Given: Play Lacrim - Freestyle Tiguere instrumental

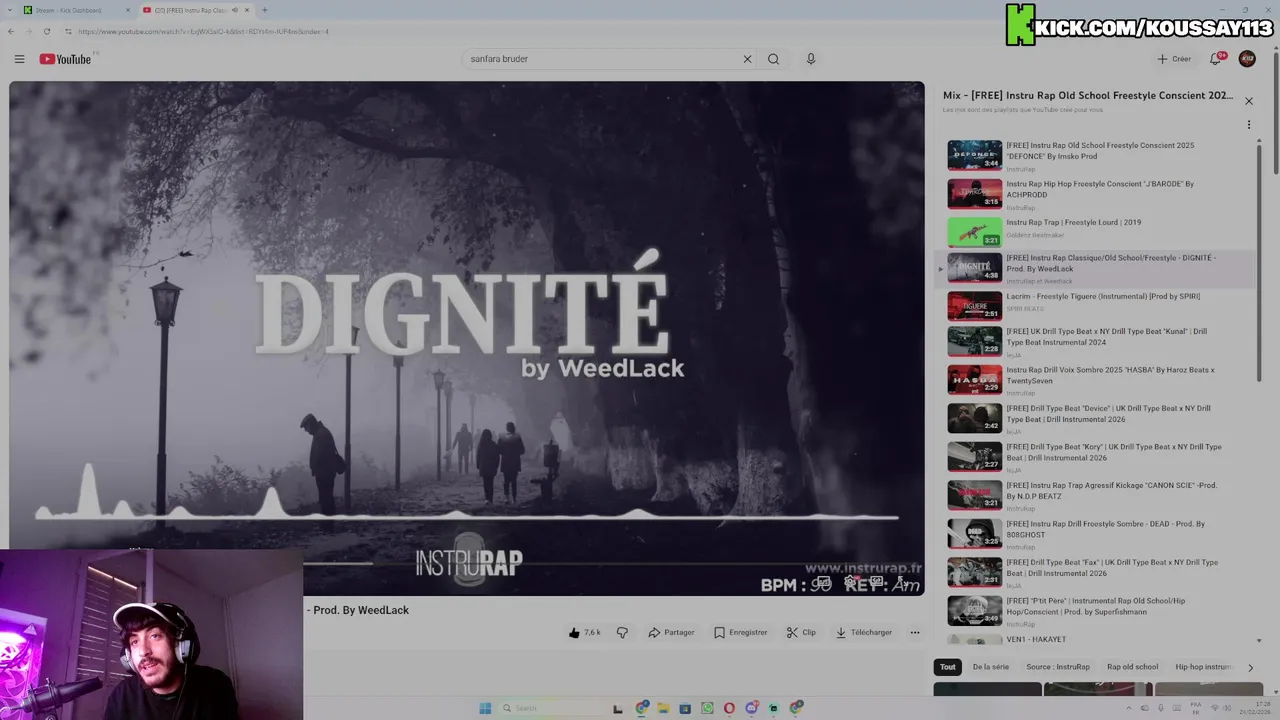Looking at the screenshot, I should 1095,305.
